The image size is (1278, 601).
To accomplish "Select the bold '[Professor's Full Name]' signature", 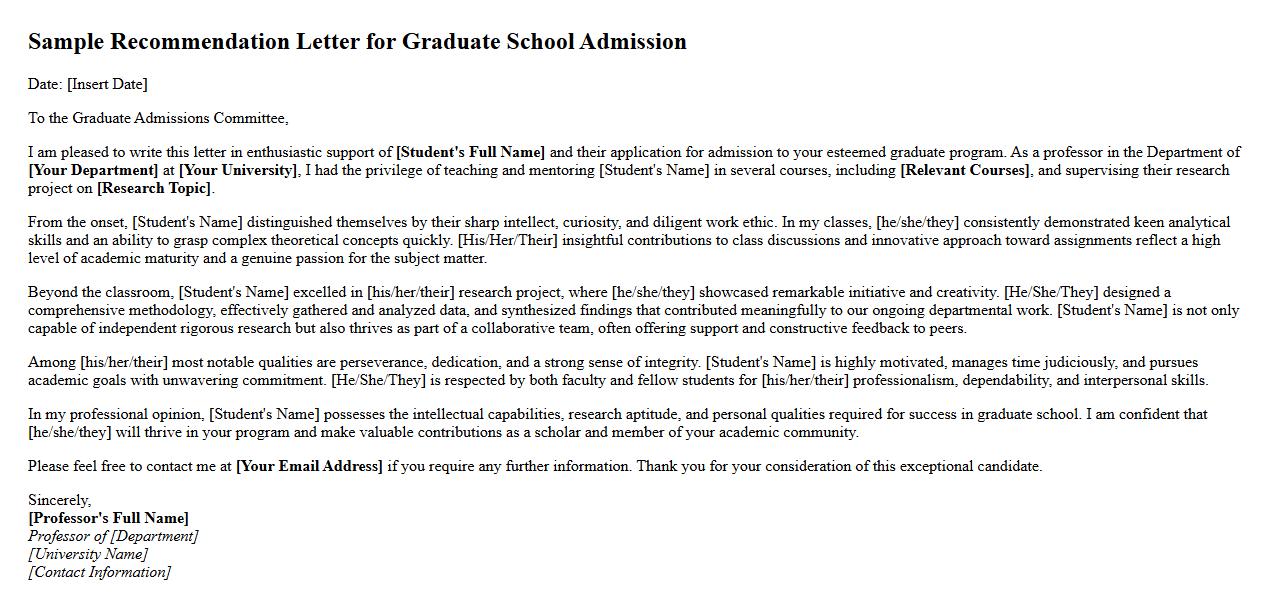I will click(x=108, y=518).
